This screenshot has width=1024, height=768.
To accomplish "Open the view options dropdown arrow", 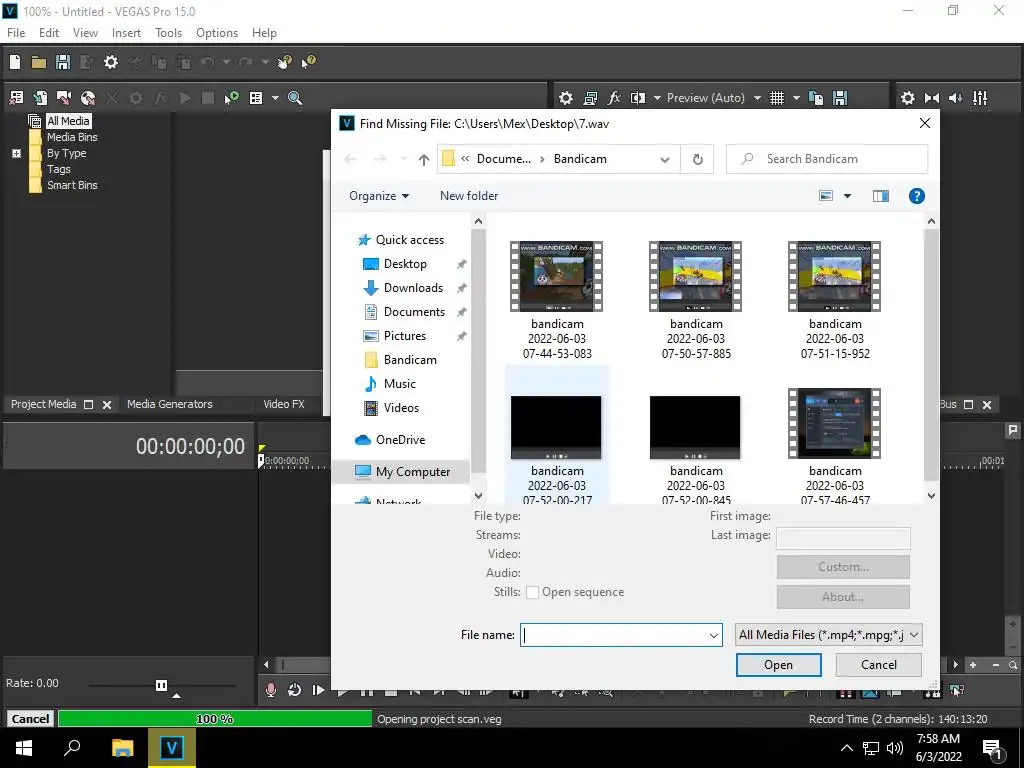I will pyautogui.click(x=847, y=196).
